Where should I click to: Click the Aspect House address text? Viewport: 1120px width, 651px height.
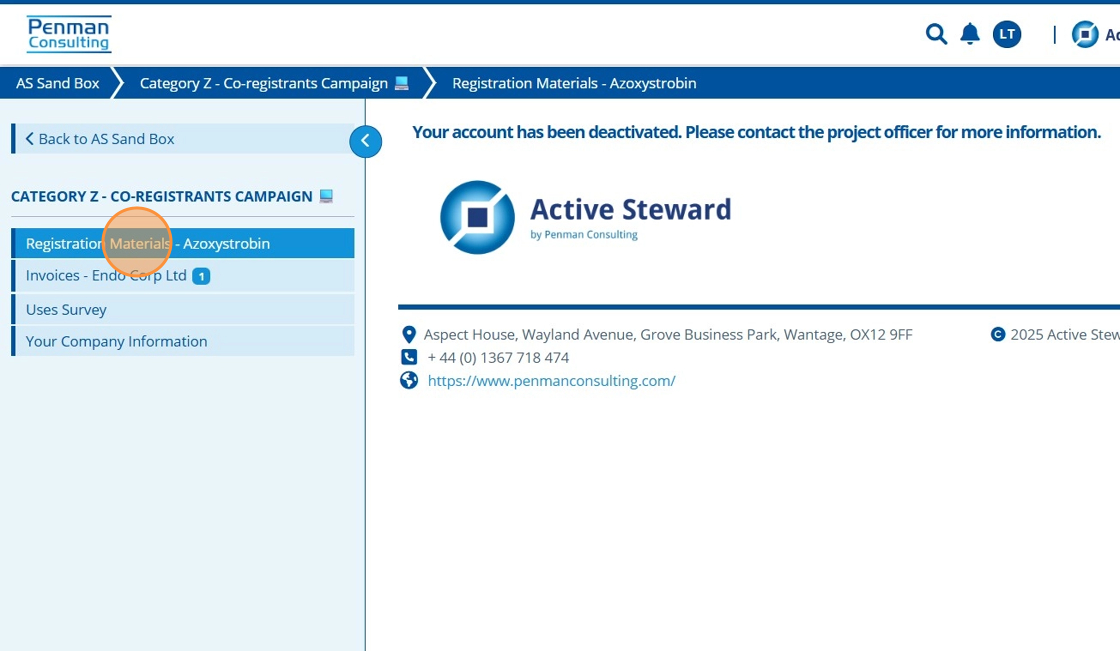(x=668, y=334)
